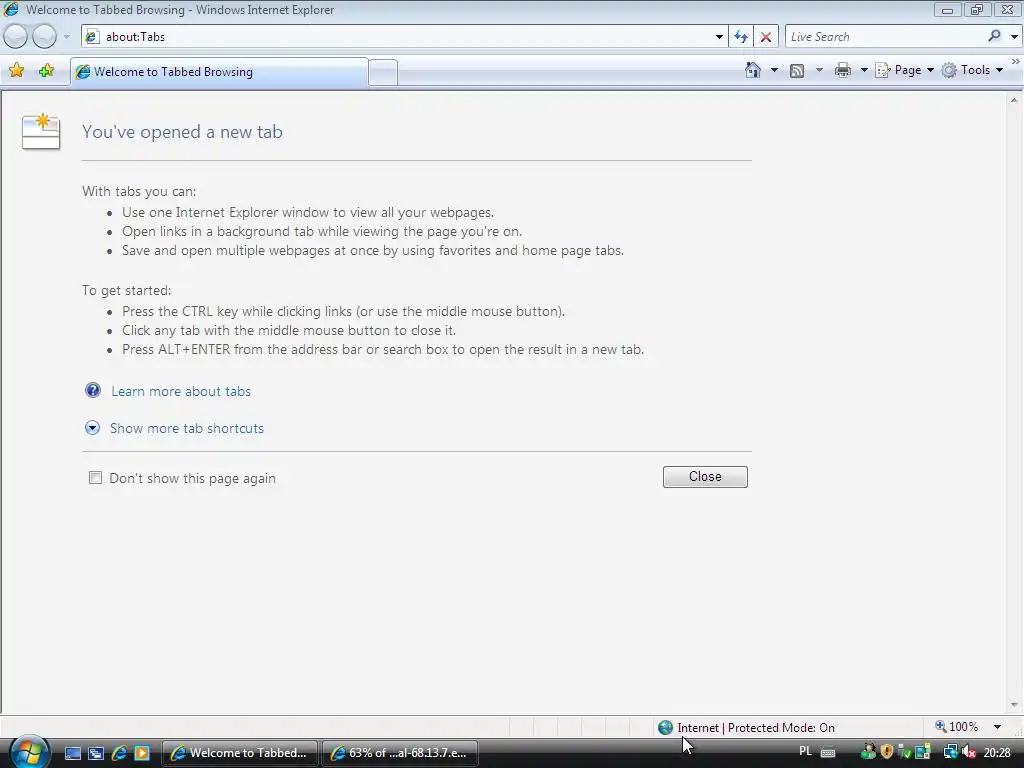Click the scrollbar up arrow
This screenshot has height=768, width=1024.
point(1014,100)
